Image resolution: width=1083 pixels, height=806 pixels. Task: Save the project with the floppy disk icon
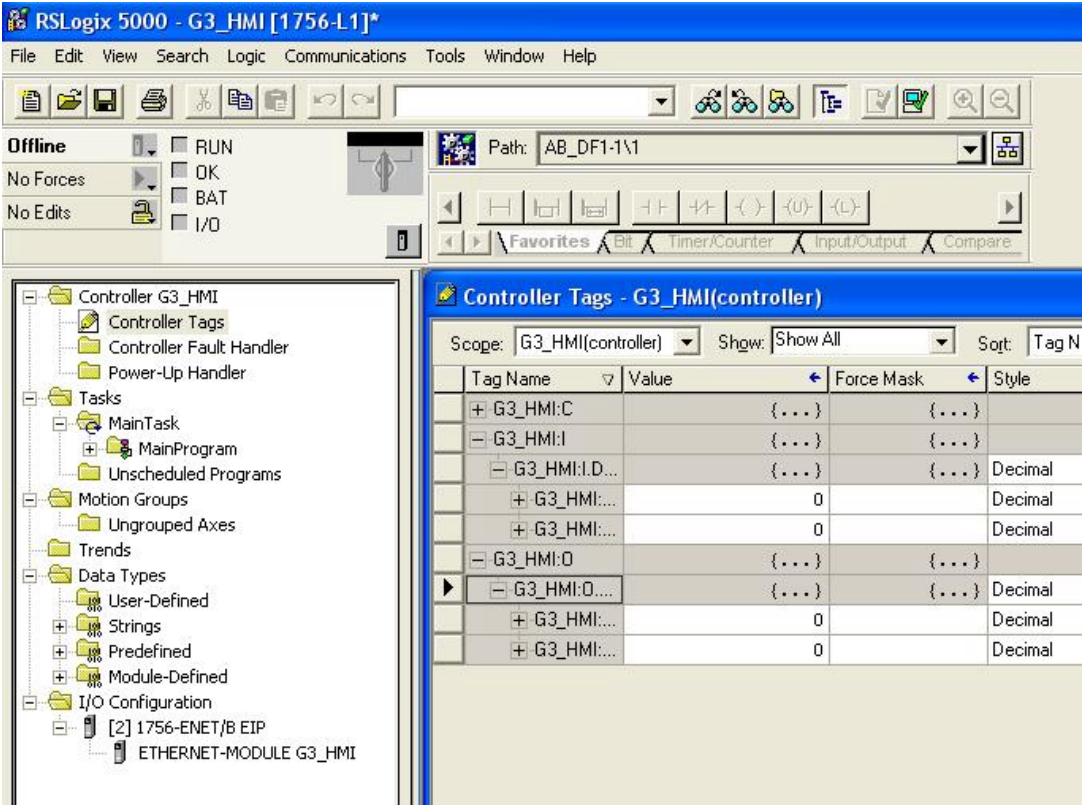click(x=105, y=102)
